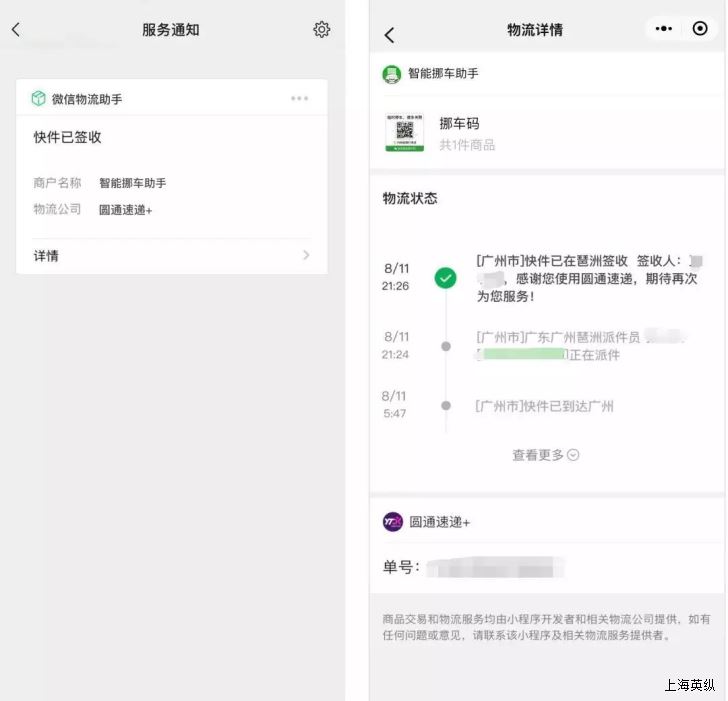Close the mini program with the circle button

[700, 29]
